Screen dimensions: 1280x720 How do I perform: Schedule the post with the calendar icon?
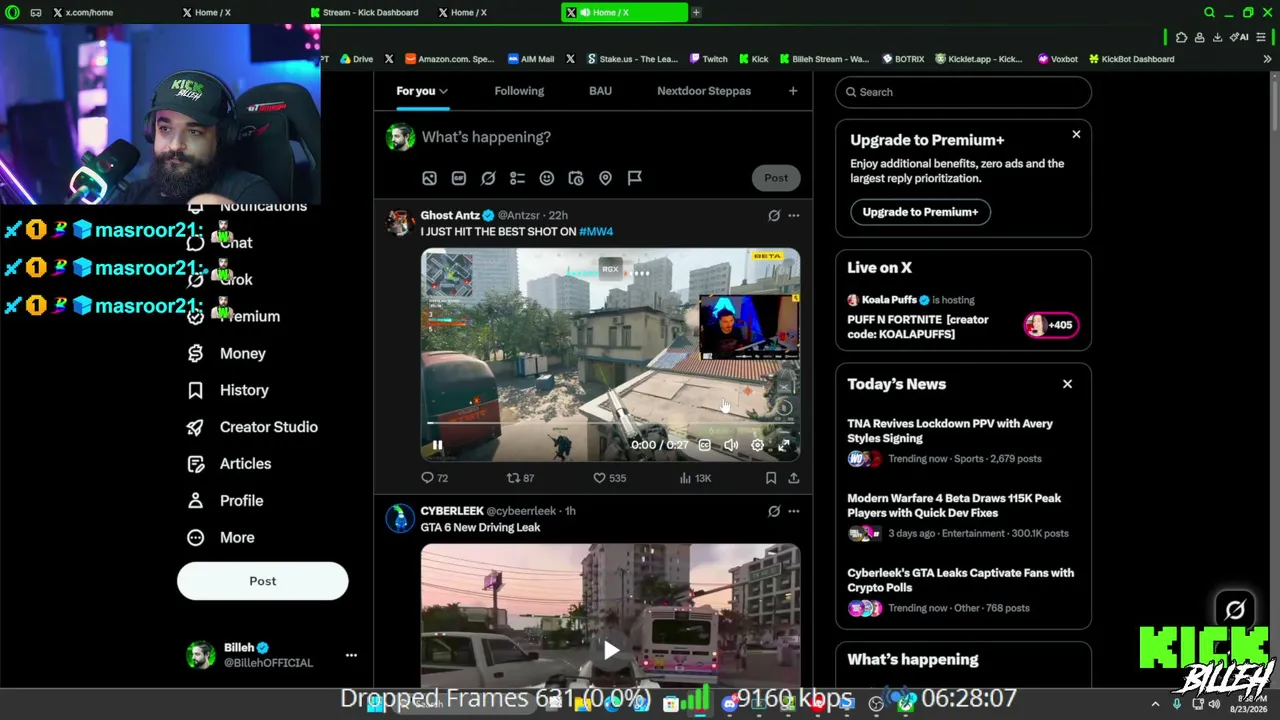tap(576, 178)
